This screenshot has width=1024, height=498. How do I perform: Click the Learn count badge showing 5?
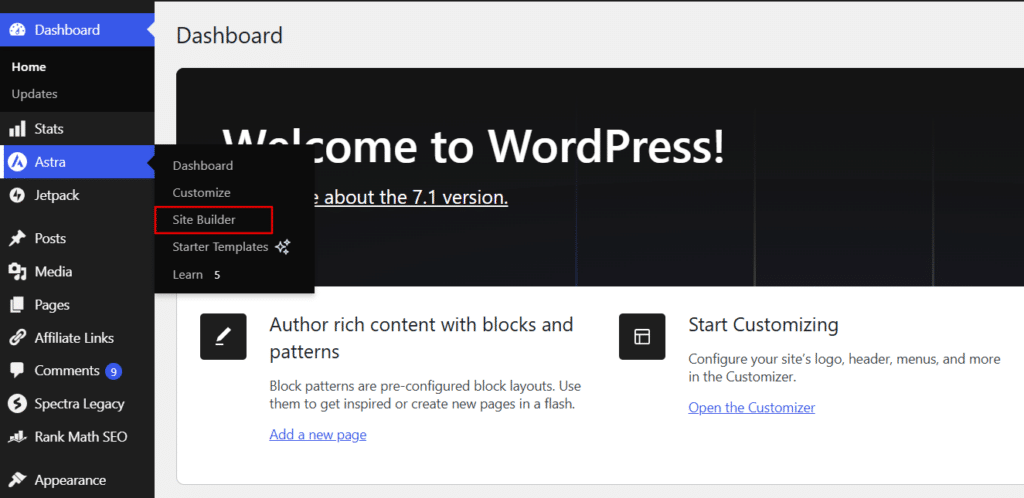217,275
